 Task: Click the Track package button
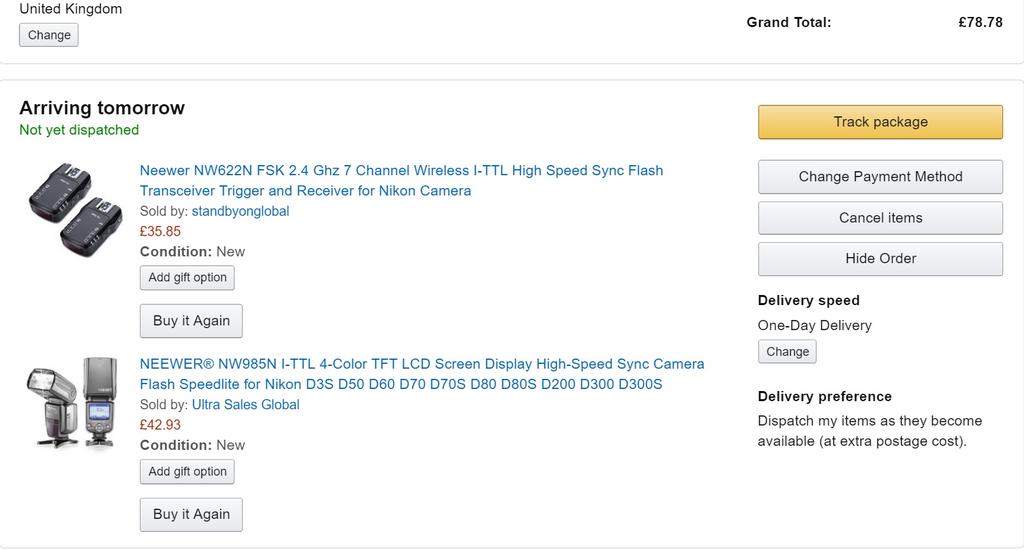880,122
